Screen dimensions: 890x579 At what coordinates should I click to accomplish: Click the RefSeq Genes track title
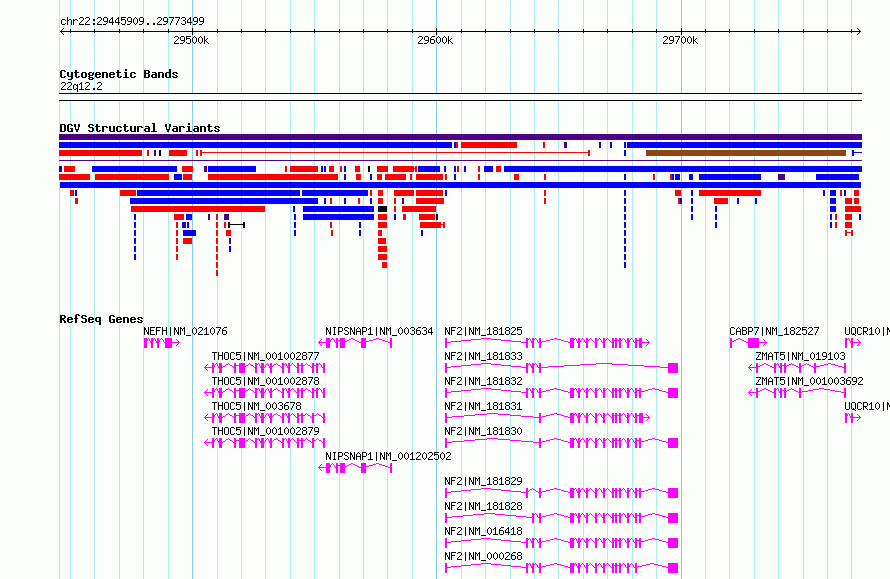tap(101, 319)
